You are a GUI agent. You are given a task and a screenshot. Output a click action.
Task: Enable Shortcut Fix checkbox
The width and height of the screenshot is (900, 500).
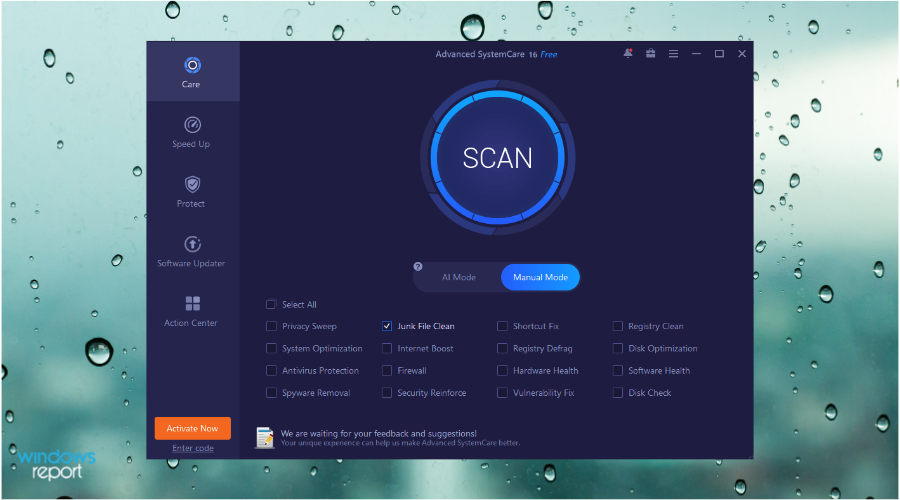[502, 326]
